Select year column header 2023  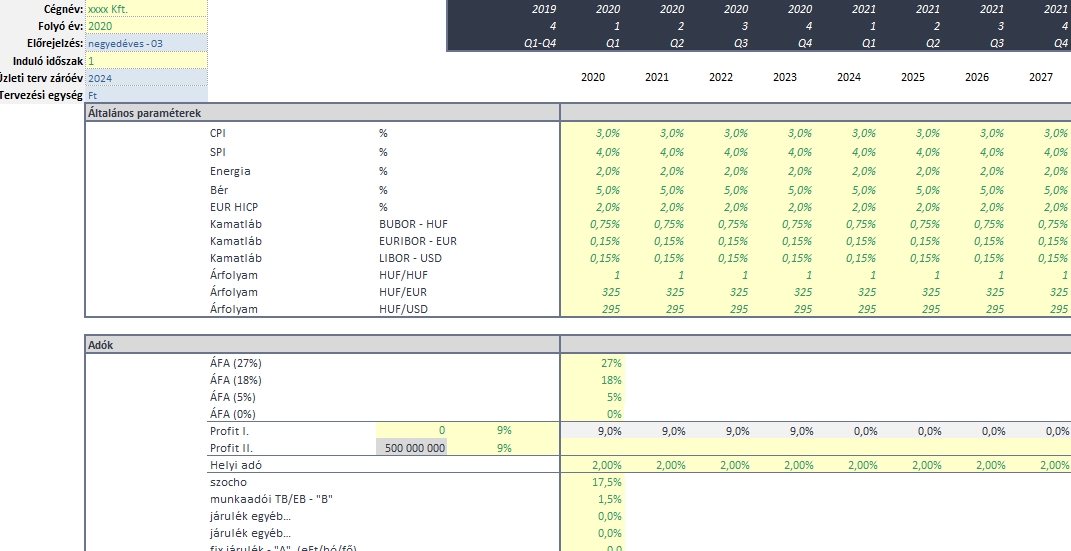(785, 77)
